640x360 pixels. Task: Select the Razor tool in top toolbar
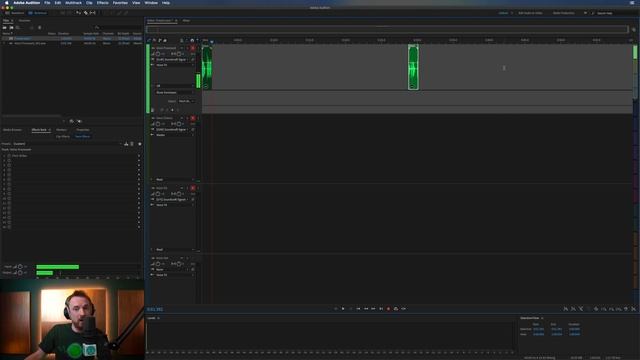point(86,13)
